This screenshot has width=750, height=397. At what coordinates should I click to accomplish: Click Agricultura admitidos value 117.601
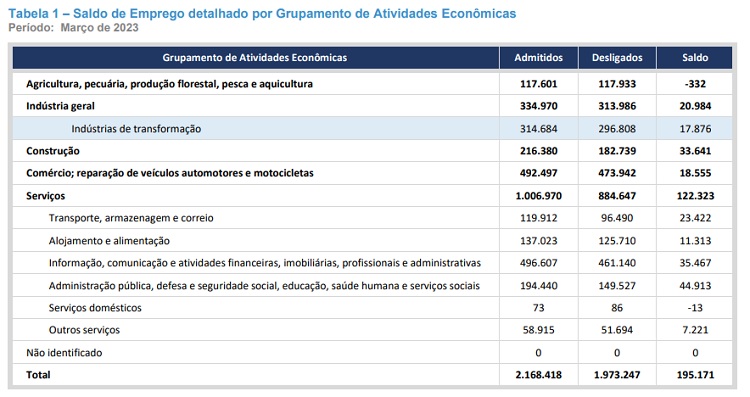[x=539, y=84]
